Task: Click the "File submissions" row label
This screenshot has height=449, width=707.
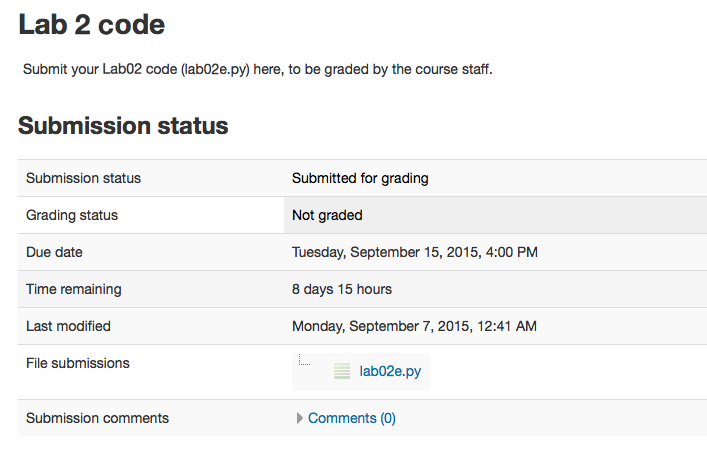Action: coord(78,363)
